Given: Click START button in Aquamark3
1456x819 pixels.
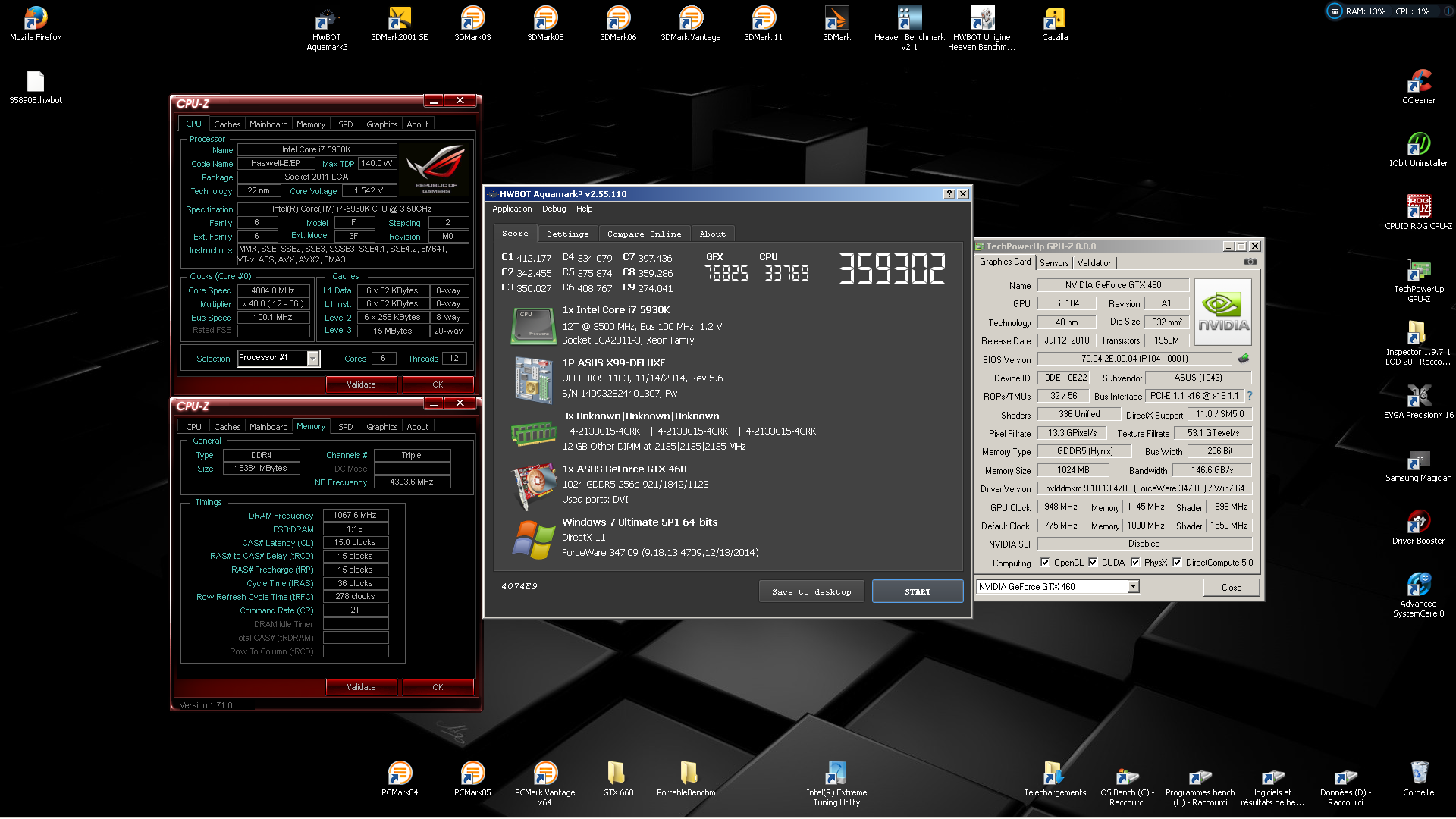Looking at the screenshot, I should (918, 591).
